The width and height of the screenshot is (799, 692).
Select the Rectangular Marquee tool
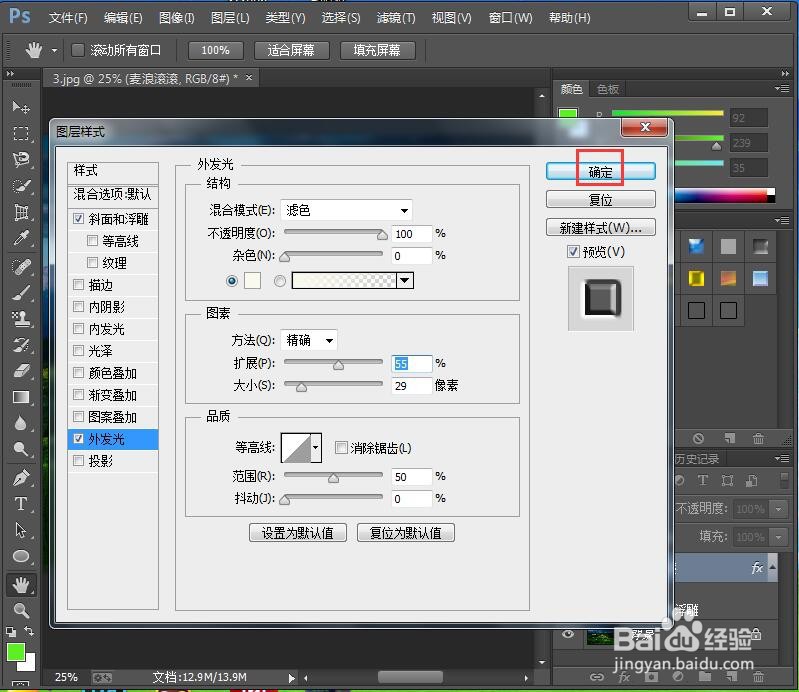(x=21, y=133)
